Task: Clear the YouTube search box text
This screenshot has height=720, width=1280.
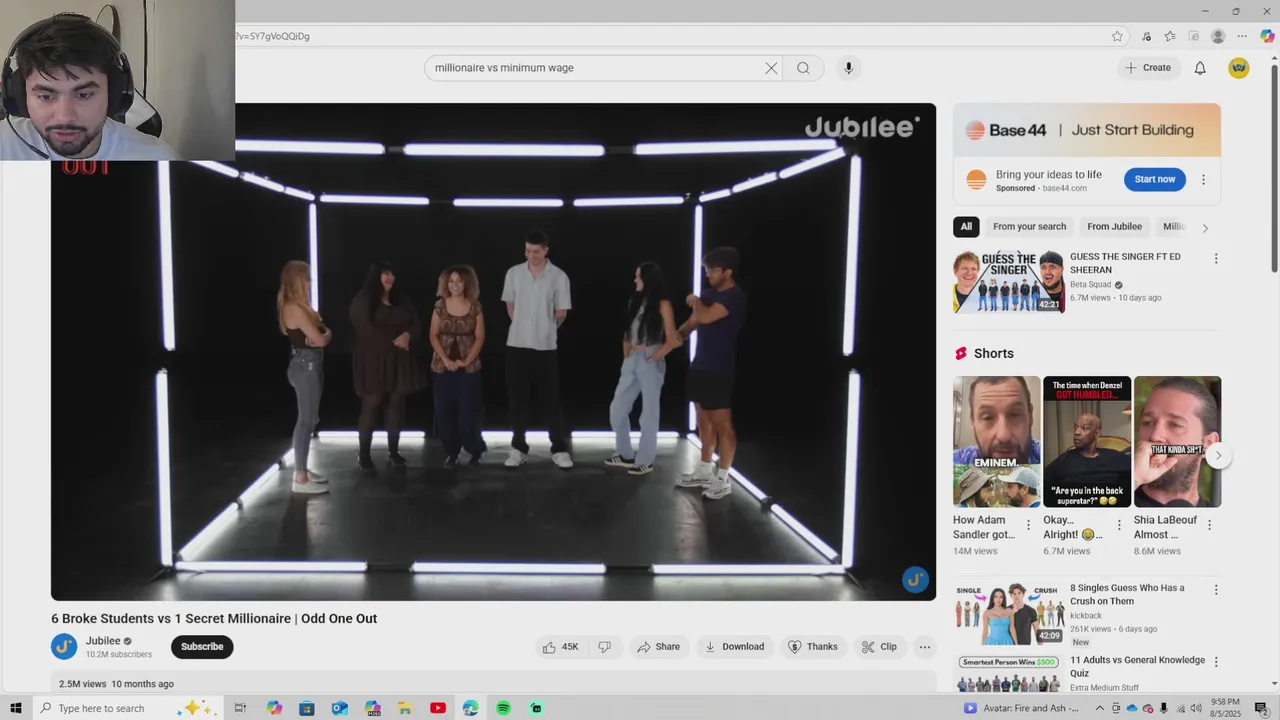Action: click(x=771, y=68)
